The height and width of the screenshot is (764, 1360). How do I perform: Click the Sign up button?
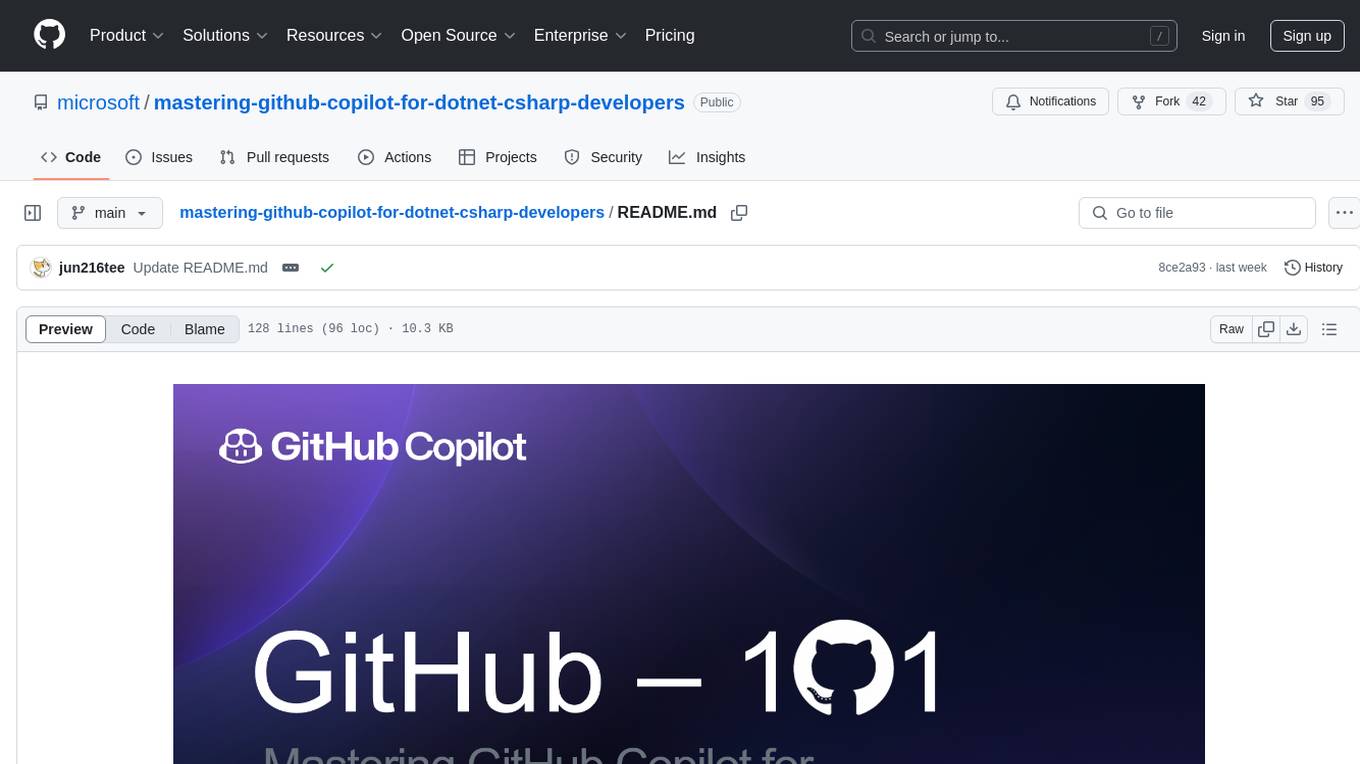(1307, 36)
